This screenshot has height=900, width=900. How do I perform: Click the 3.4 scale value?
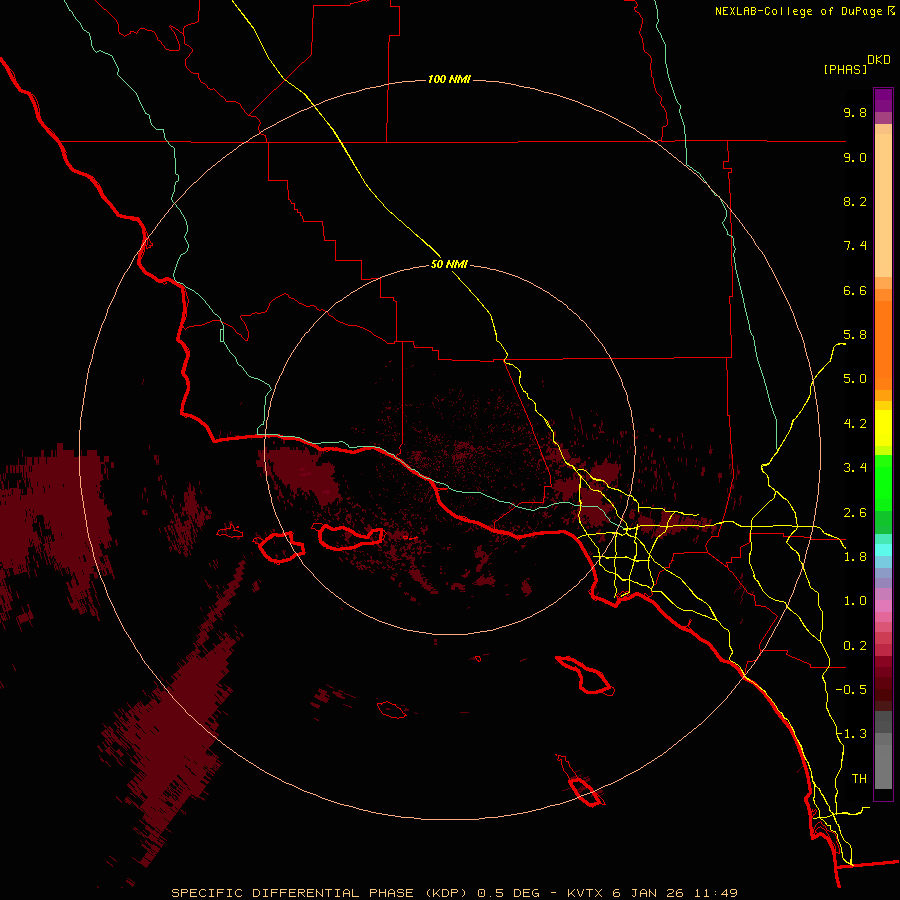tap(855, 468)
